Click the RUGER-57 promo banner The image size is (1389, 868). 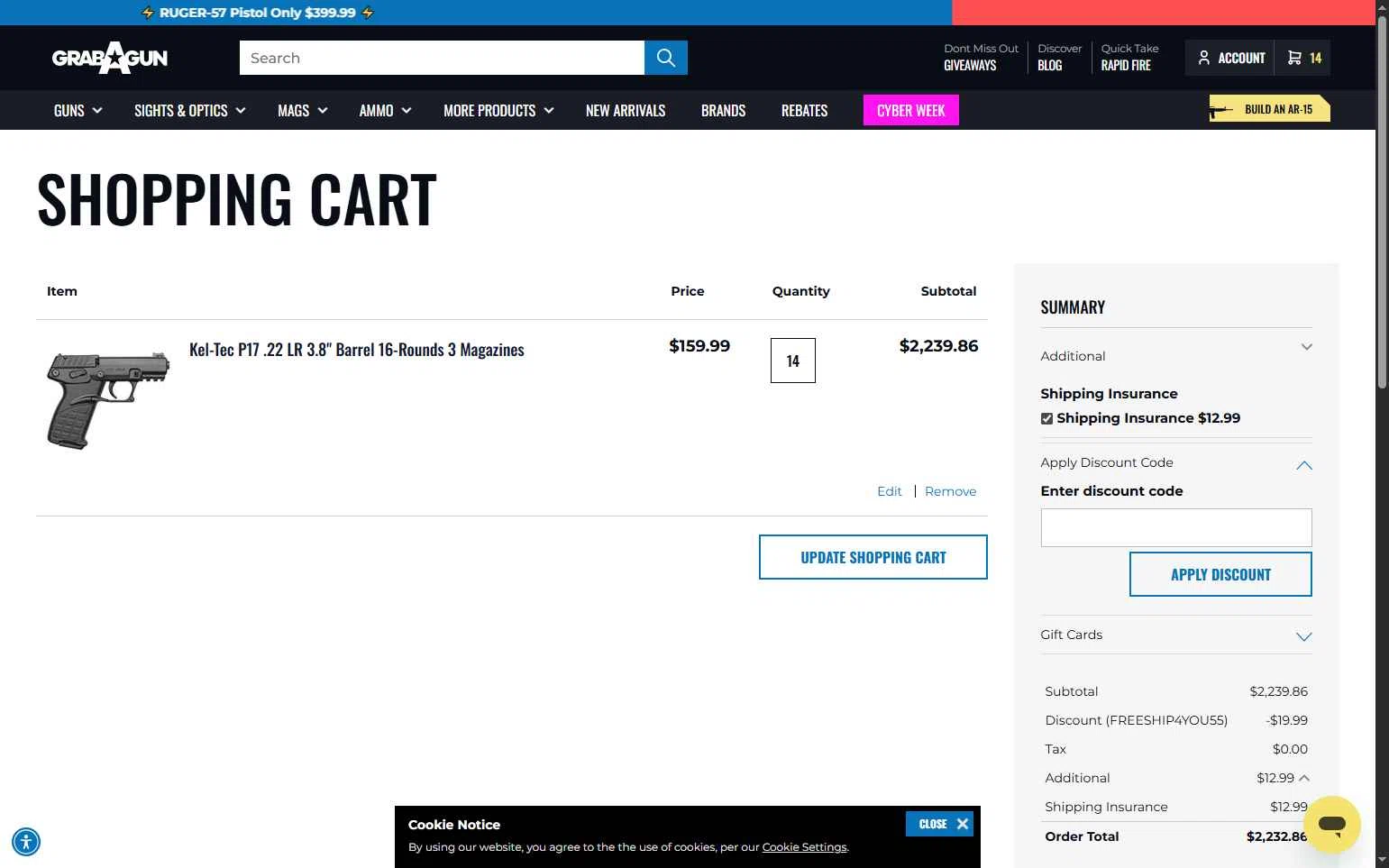[x=258, y=13]
